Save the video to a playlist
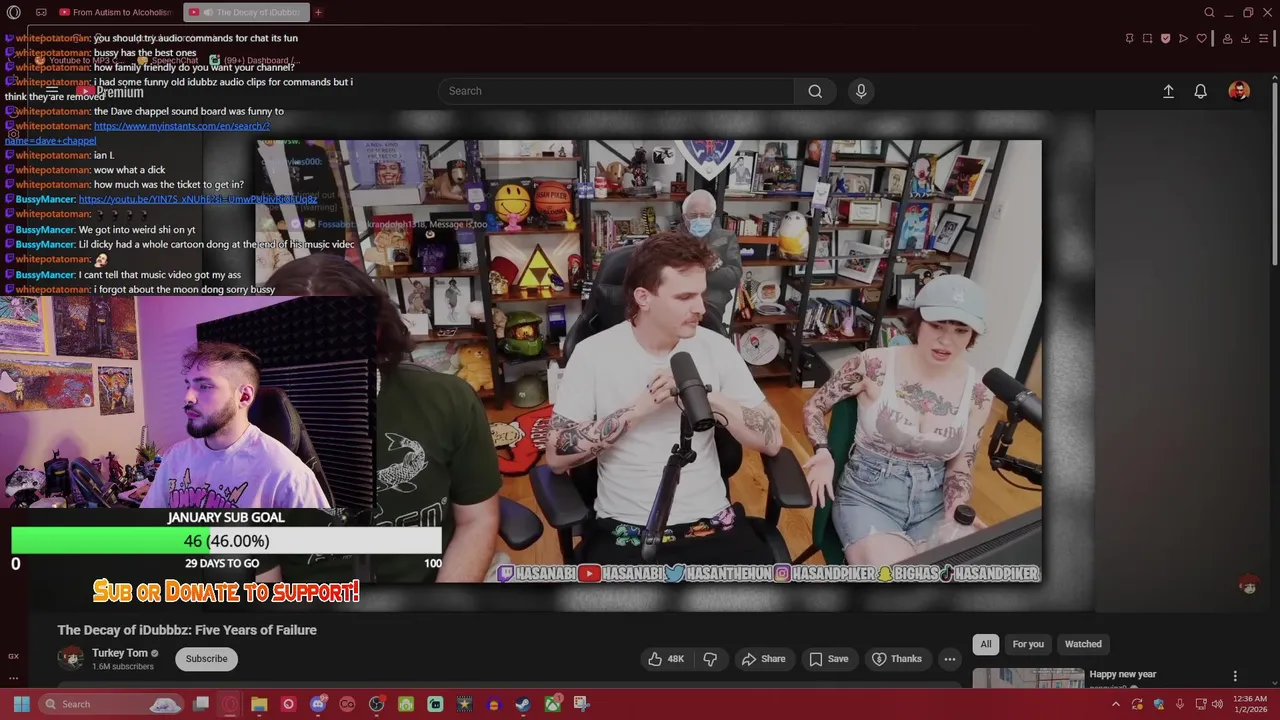The width and height of the screenshot is (1280, 720). 828,659
